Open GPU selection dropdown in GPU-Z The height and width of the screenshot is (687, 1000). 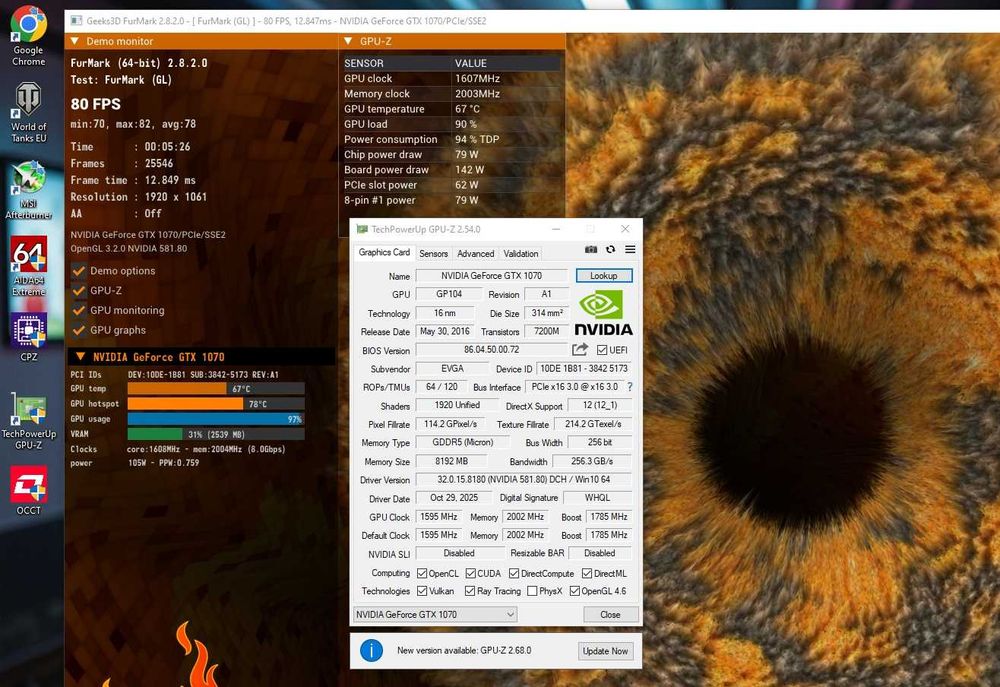point(435,614)
